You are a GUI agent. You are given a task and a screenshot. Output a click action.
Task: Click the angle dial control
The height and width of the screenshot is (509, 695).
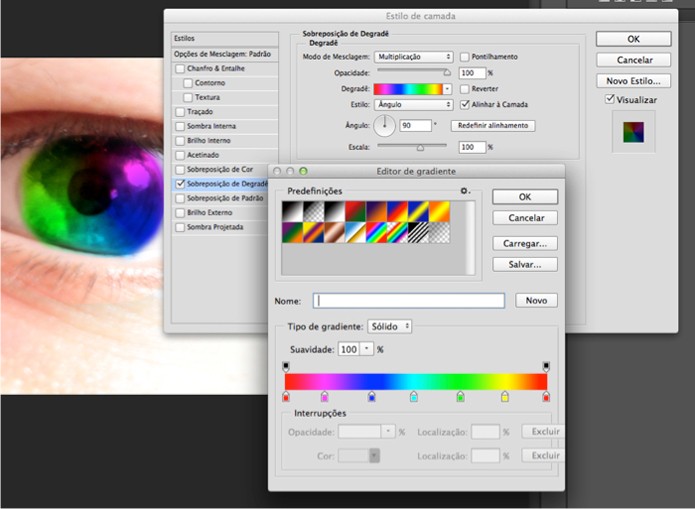[x=386, y=127]
